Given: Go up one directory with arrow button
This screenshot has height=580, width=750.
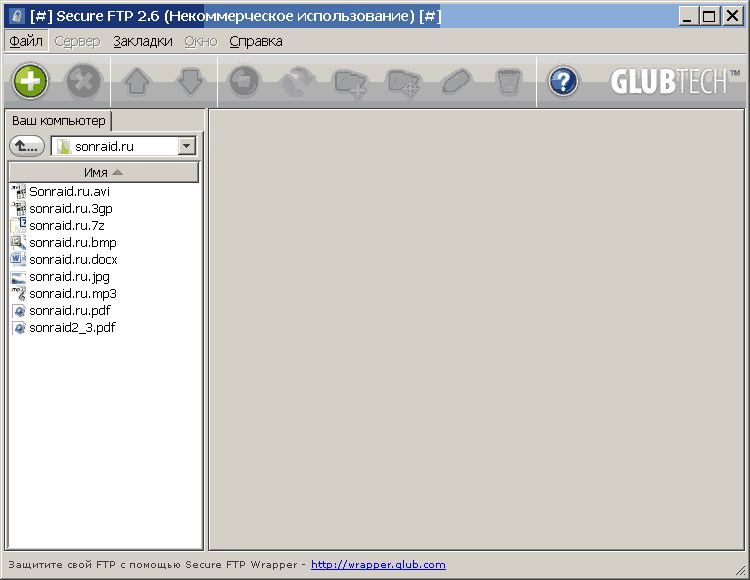Looking at the screenshot, I should coord(27,147).
